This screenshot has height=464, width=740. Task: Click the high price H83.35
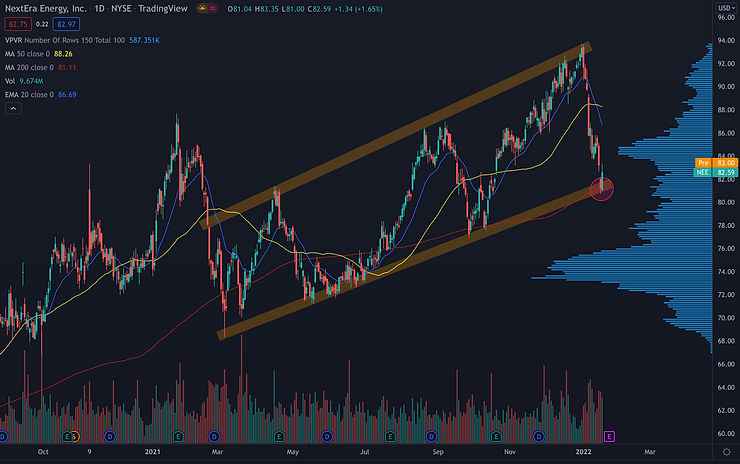[x=267, y=9]
